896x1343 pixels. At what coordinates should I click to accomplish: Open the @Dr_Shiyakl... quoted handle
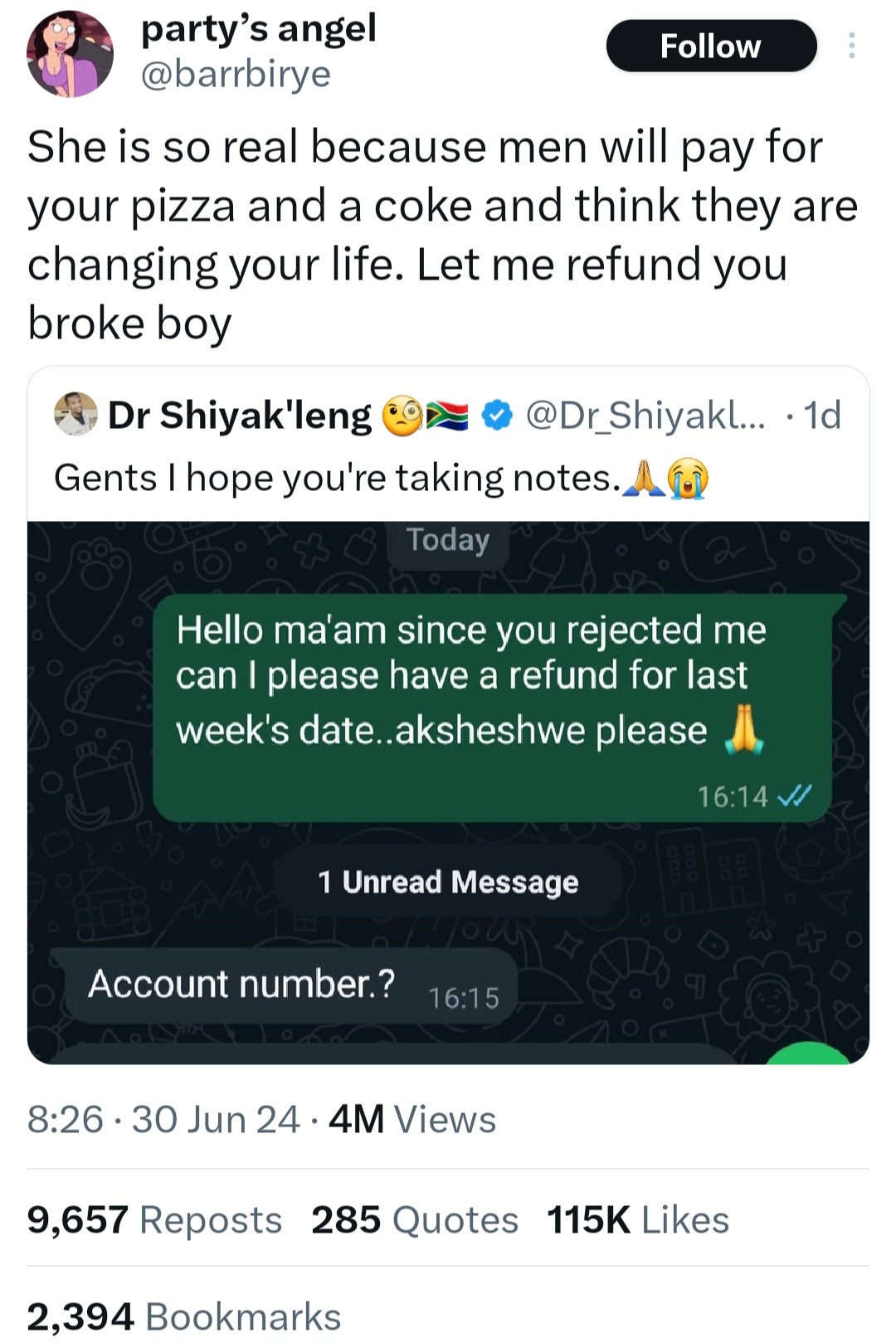point(647,416)
